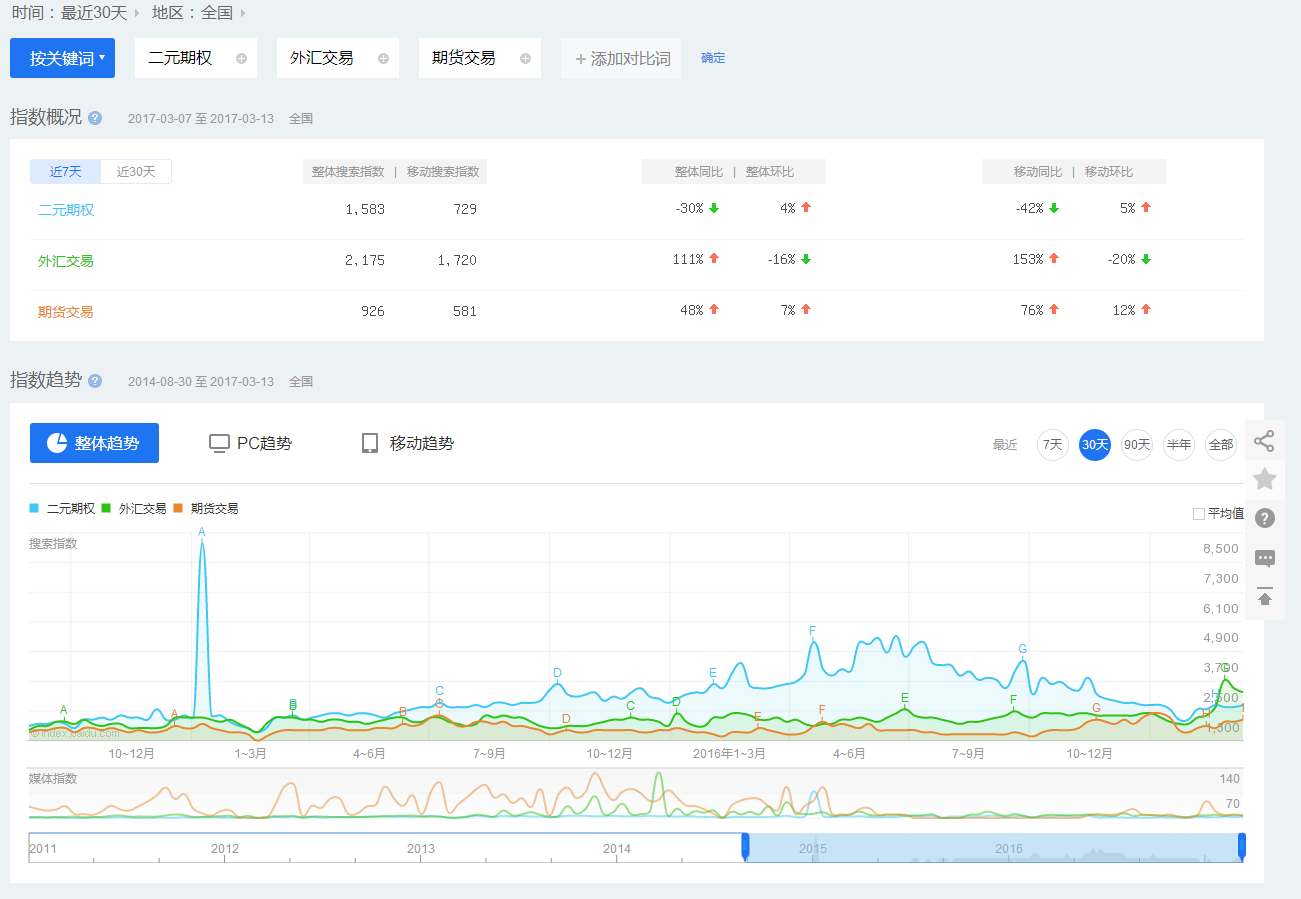Viewport: 1301px width, 899px height.
Task: Open 期货交易 link in overview table
Action: [x=66, y=312]
